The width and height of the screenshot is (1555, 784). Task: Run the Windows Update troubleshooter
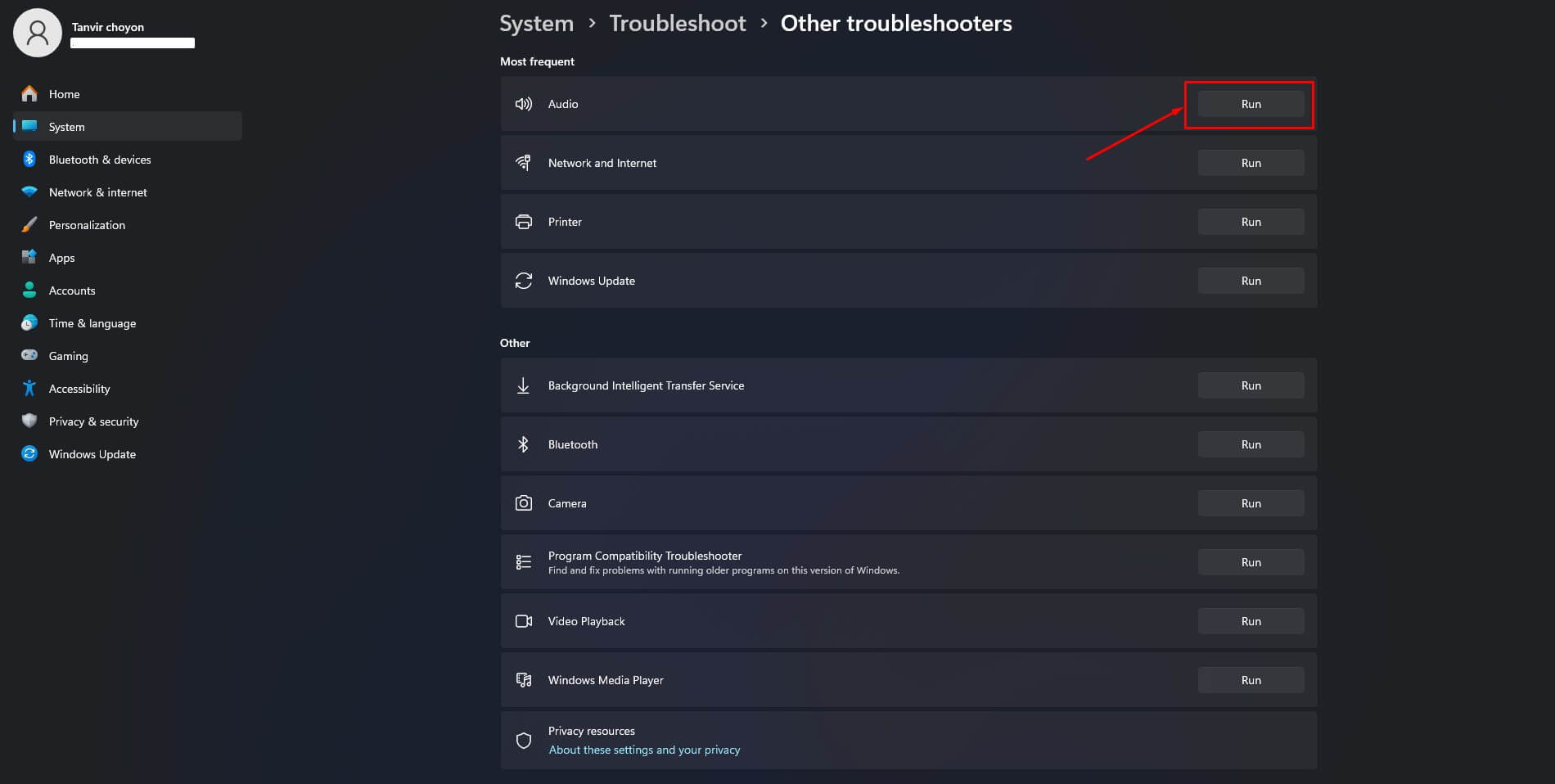(x=1251, y=281)
